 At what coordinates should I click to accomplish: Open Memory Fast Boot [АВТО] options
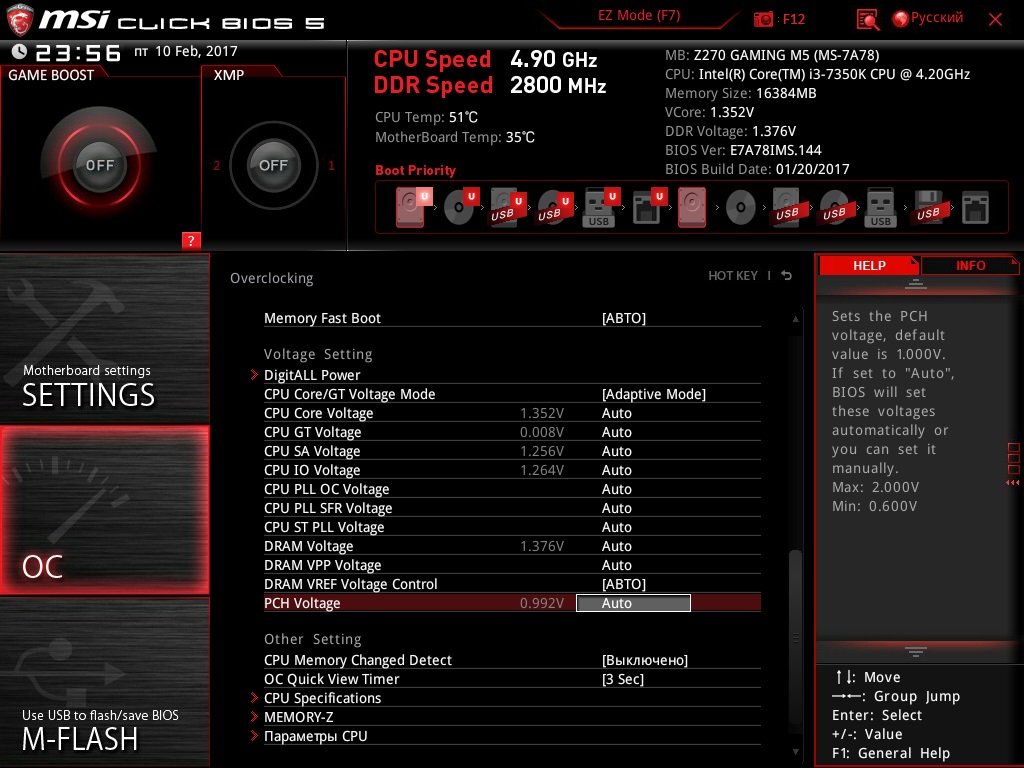click(x=624, y=318)
